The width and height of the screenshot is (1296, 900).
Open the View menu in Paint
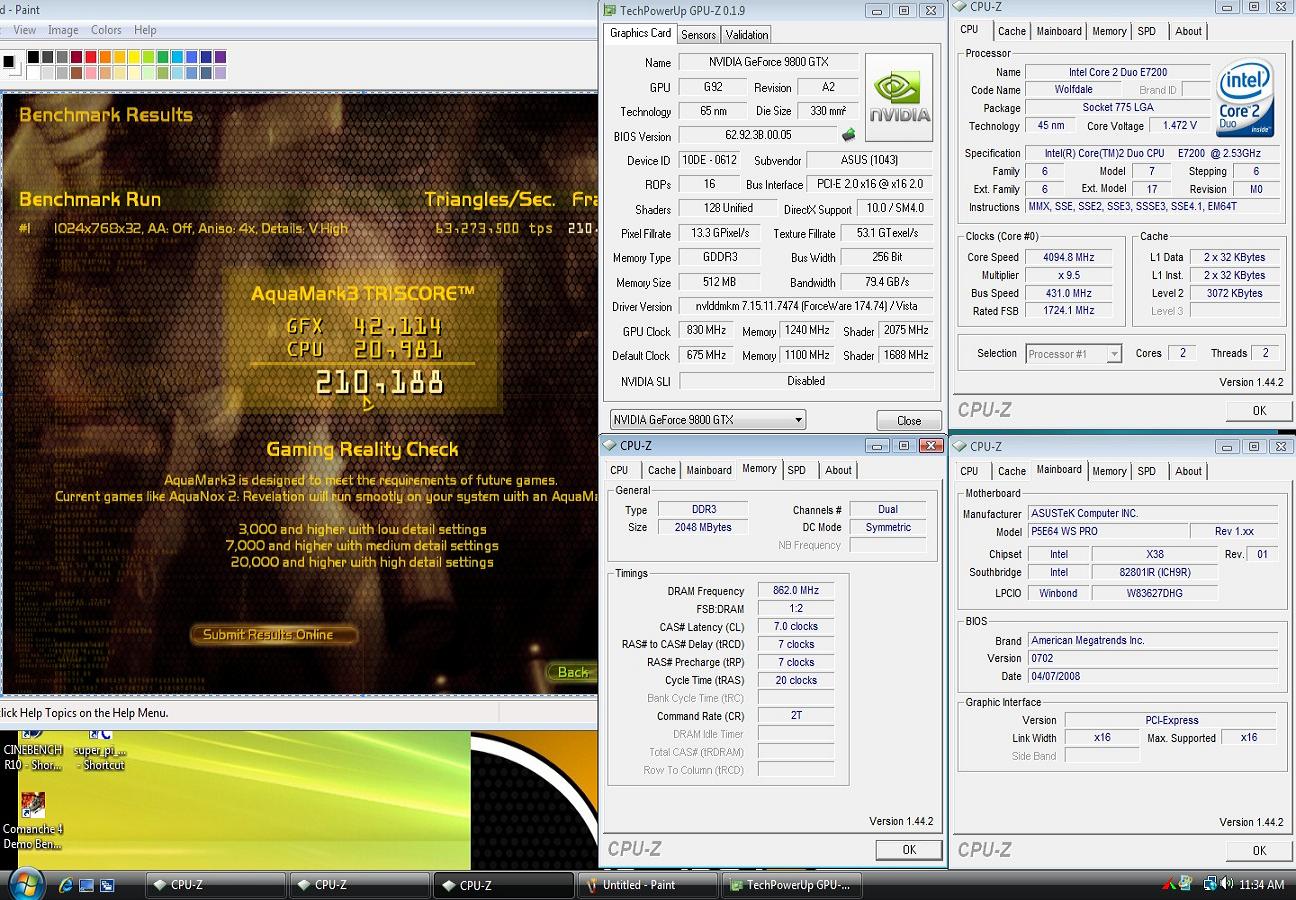coord(25,30)
